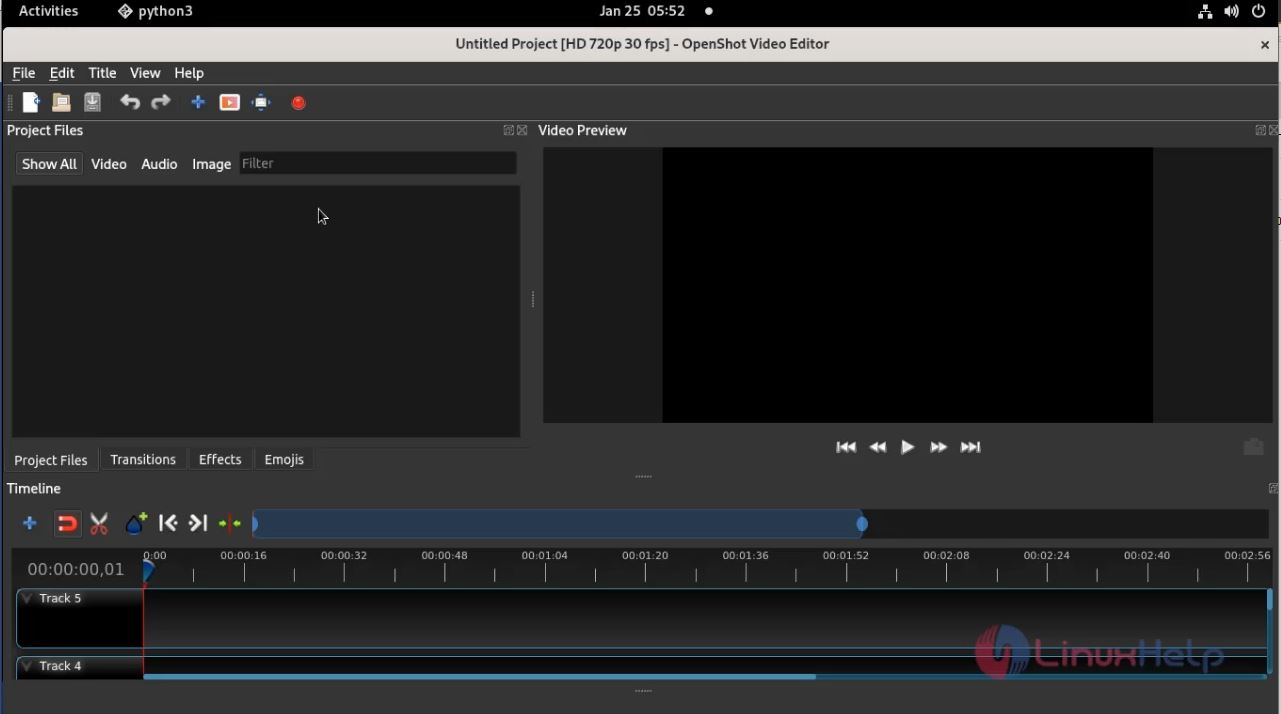Click the 00:00:00,01 timecode display
Viewport: 1281px width, 714px height.
click(76, 569)
